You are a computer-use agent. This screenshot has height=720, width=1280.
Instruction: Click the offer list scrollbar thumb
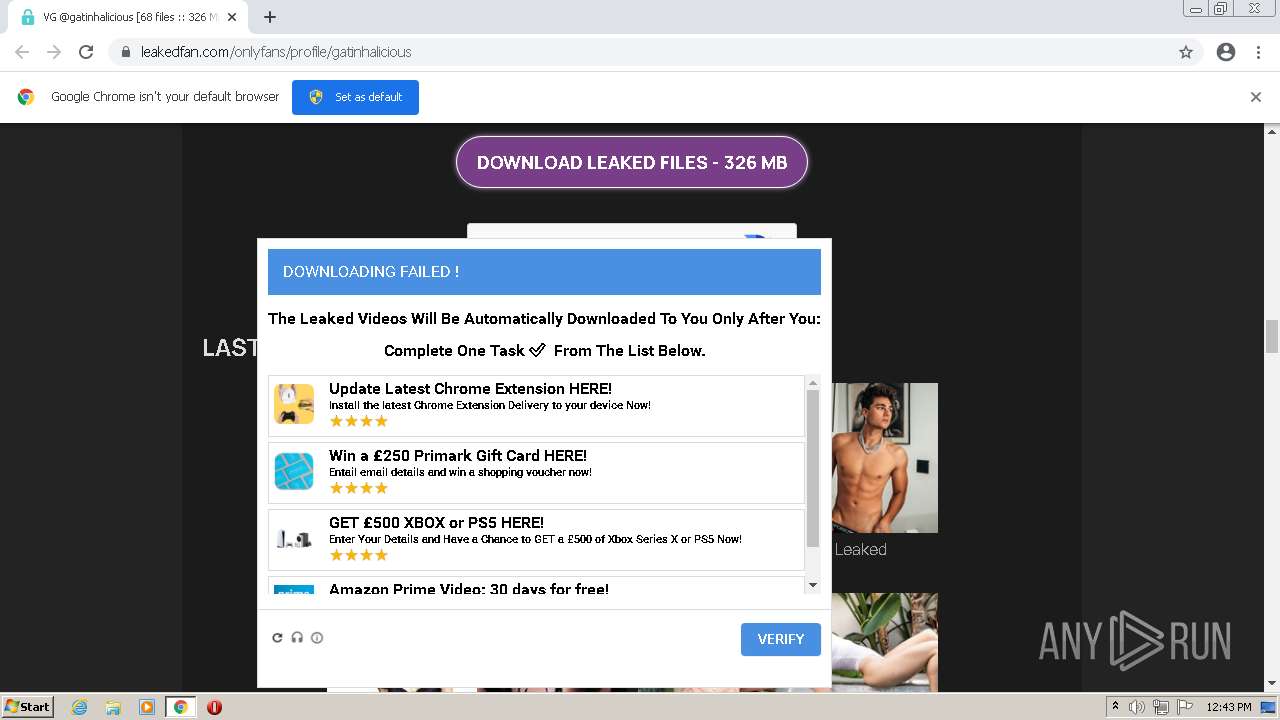coord(813,468)
